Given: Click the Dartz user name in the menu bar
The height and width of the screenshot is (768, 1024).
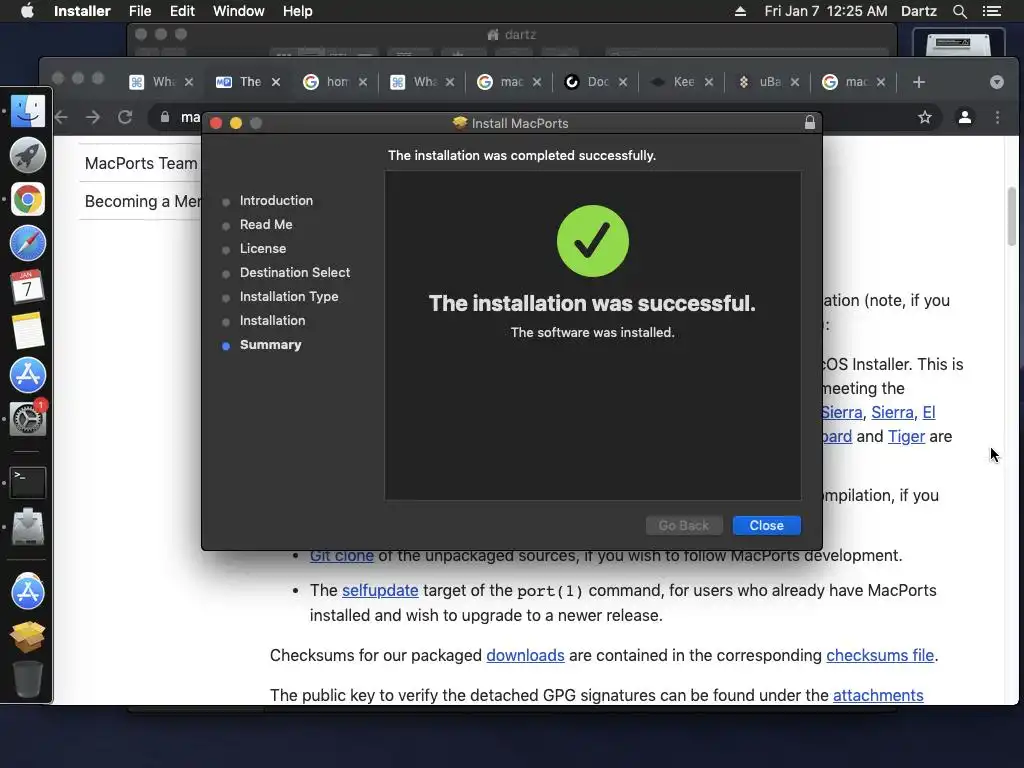Looking at the screenshot, I should pos(918,11).
